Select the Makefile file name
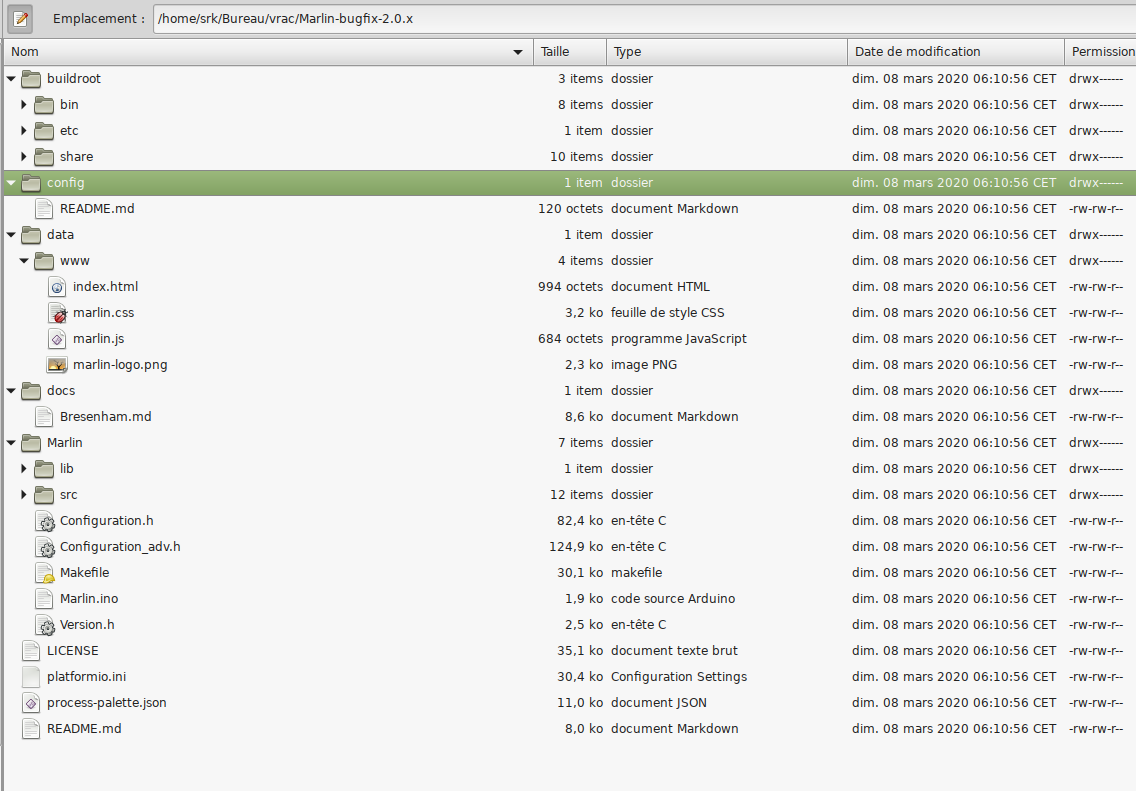1136x791 pixels. [x=85, y=573]
